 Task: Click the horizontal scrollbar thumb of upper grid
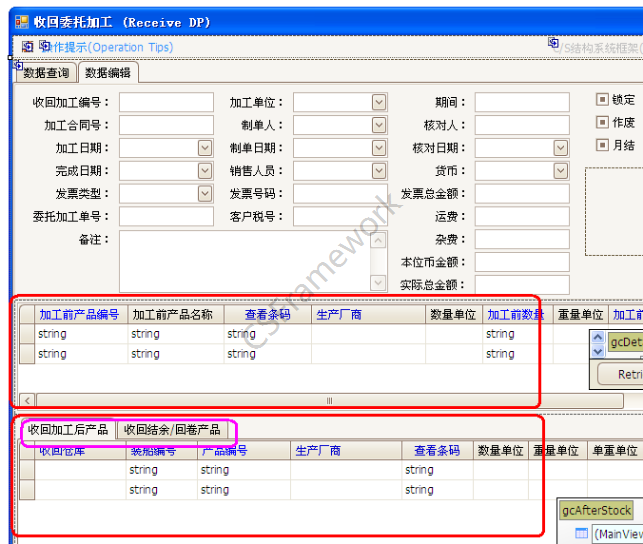pyautogui.click(x=330, y=401)
